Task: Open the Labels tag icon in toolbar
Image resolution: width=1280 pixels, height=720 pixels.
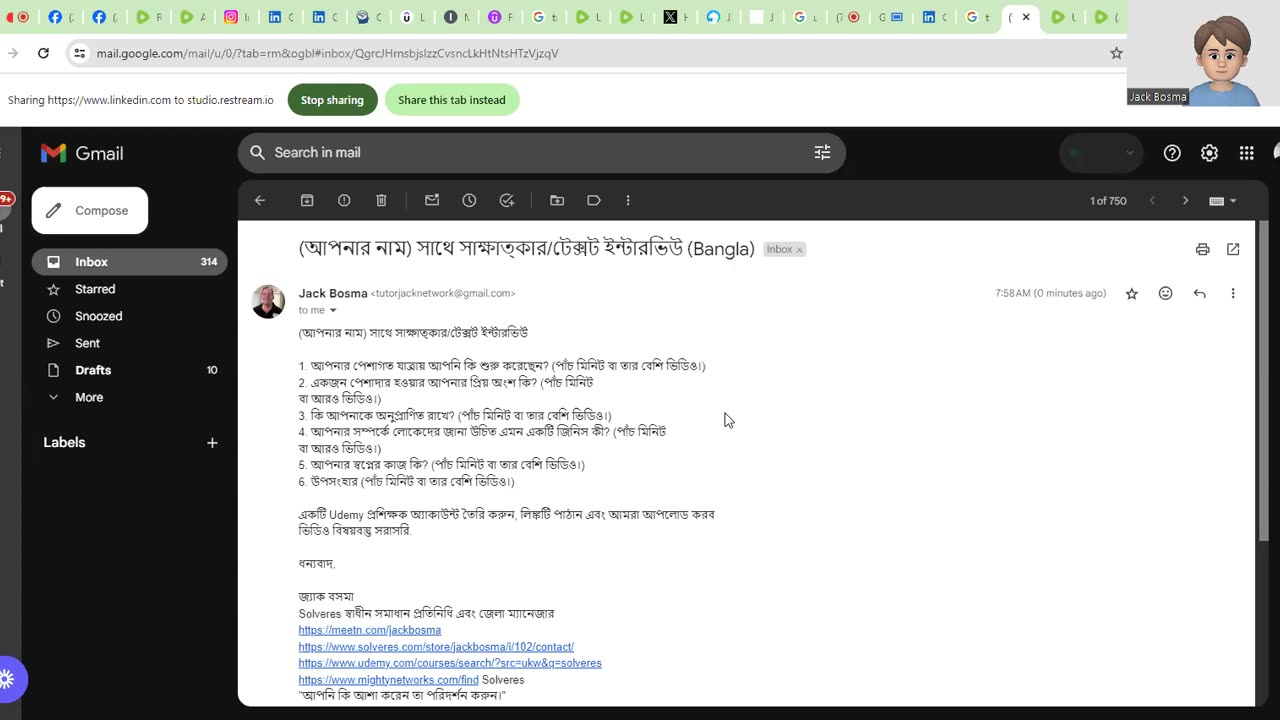Action: click(x=594, y=201)
